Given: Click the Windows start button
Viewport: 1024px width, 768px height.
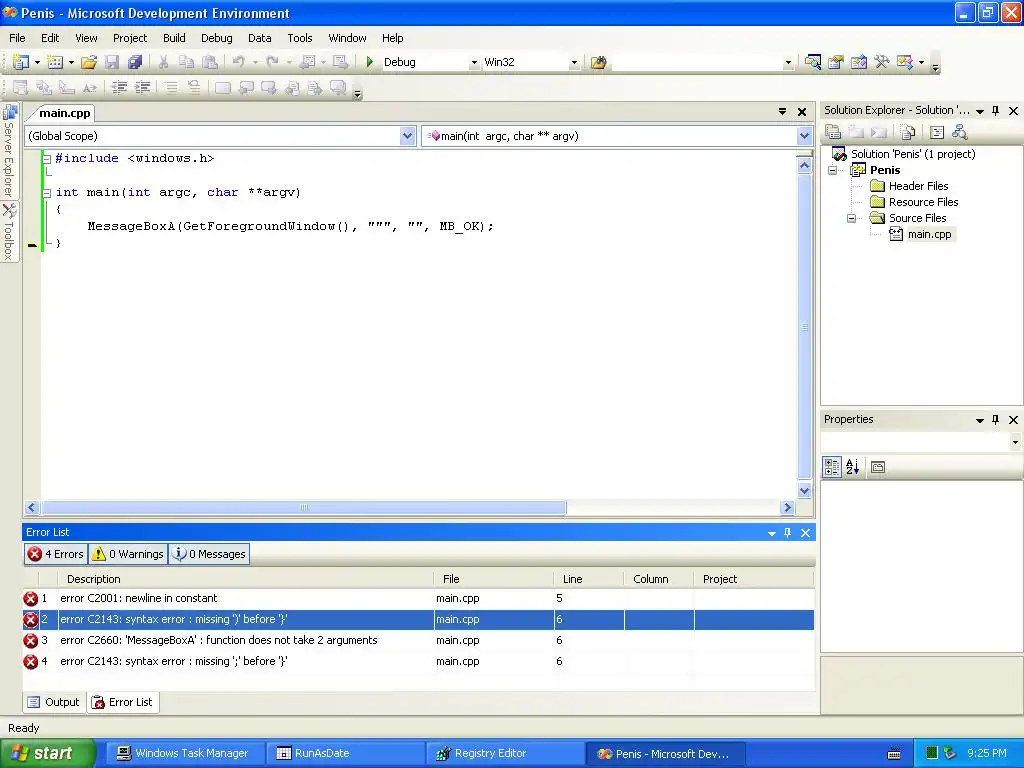Looking at the screenshot, I should (47, 753).
